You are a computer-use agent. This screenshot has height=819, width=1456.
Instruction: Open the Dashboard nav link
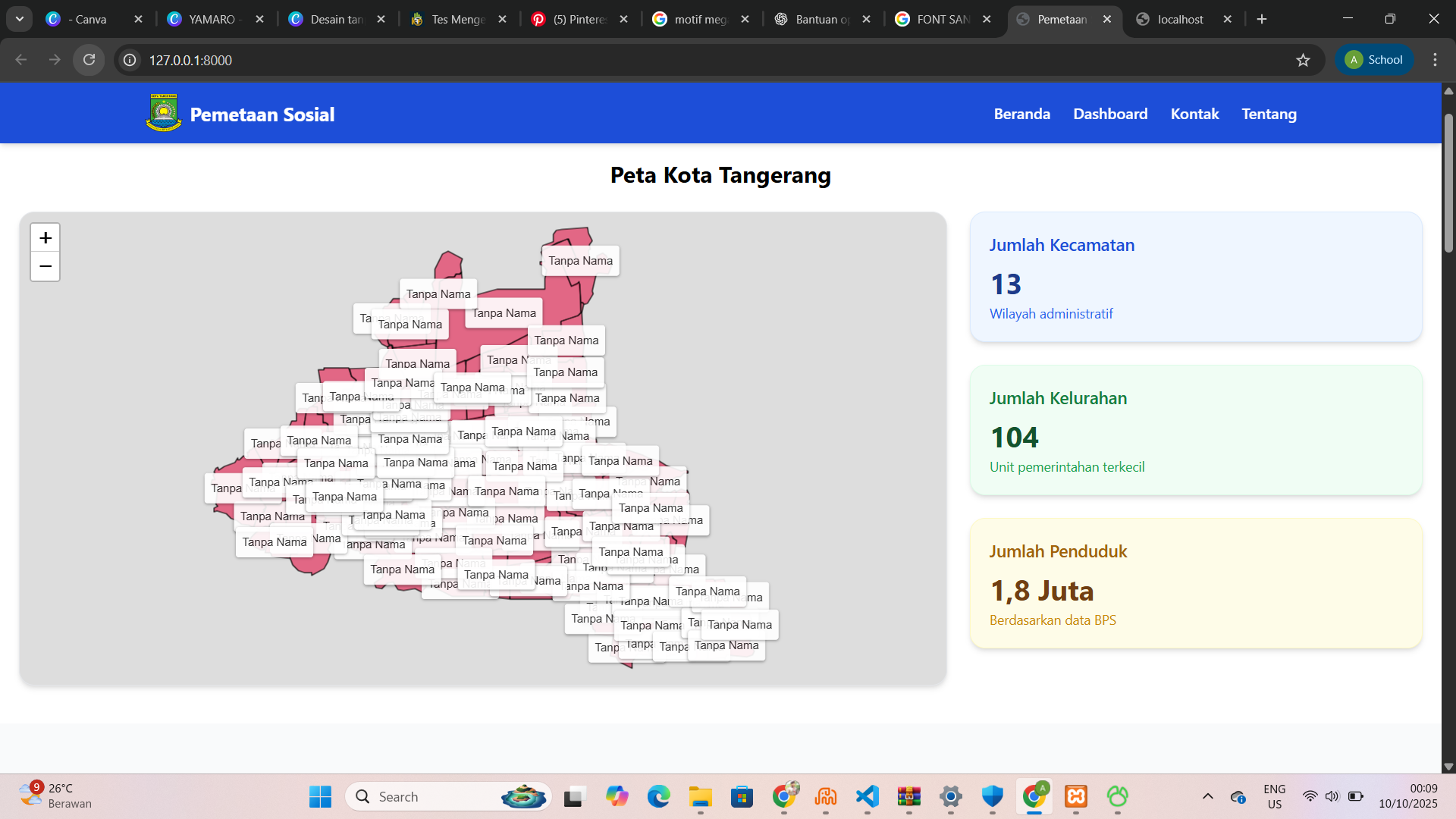(x=1110, y=114)
